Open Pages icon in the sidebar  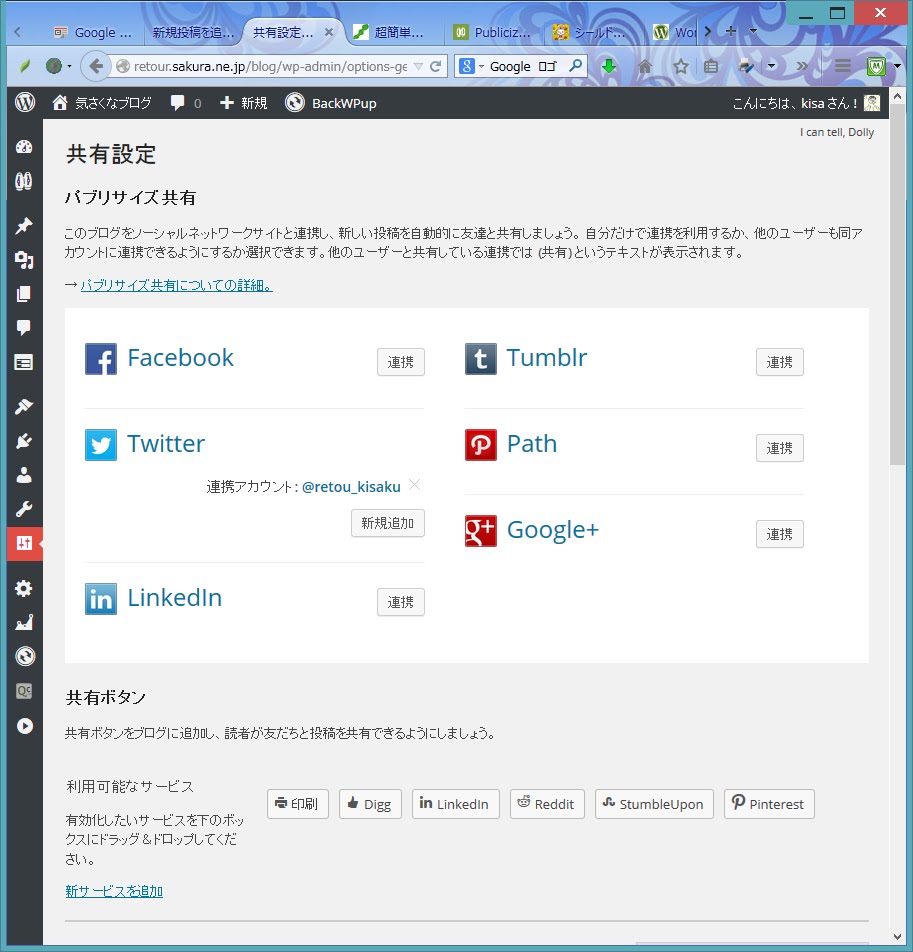[24, 294]
